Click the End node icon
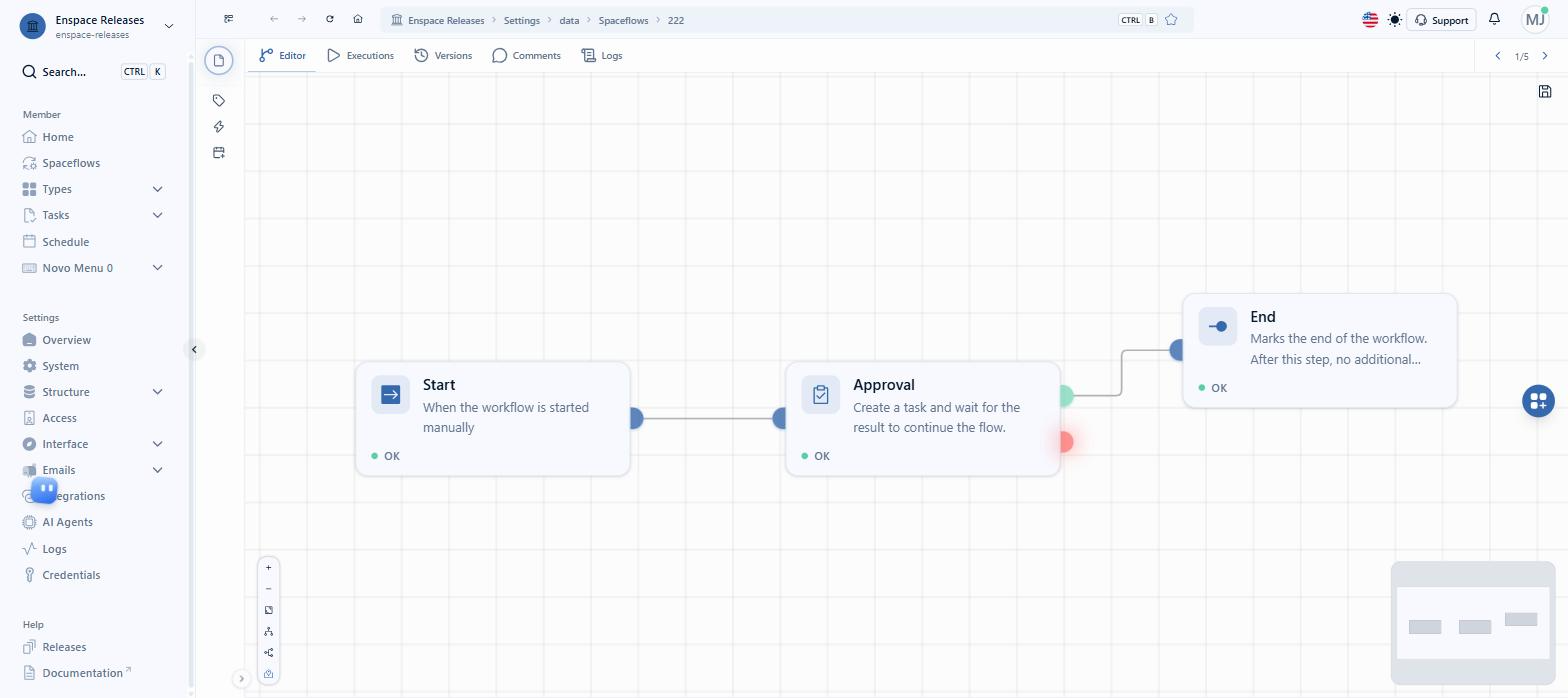 (1218, 327)
